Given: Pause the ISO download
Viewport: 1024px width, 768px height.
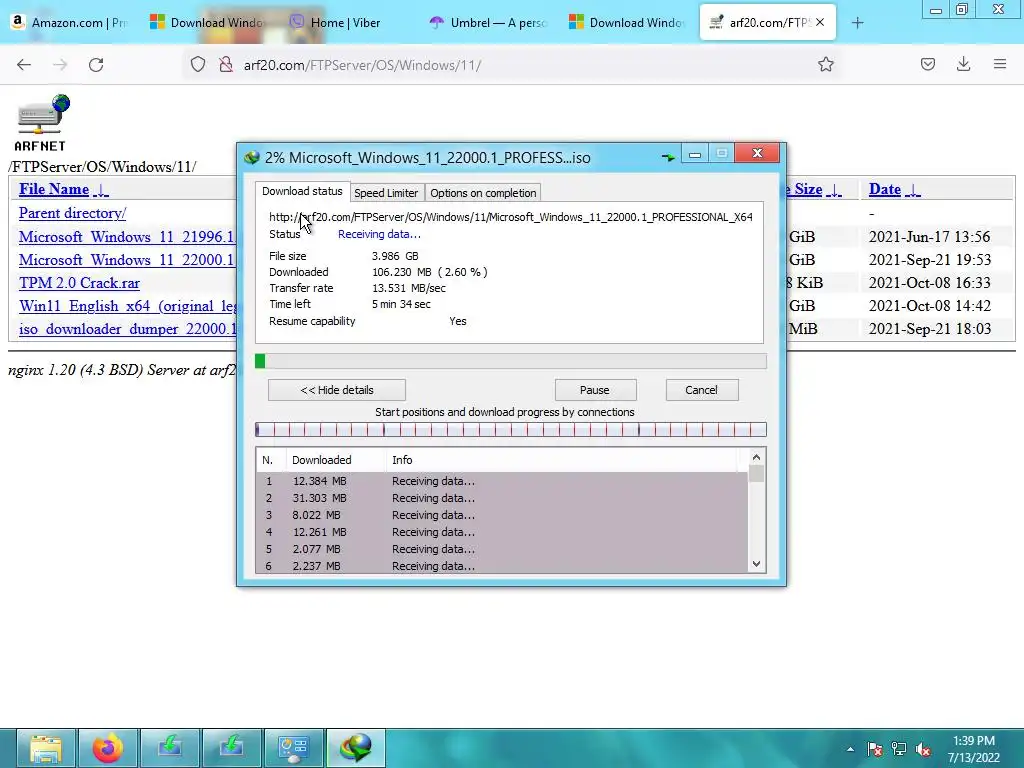Looking at the screenshot, I should click(595, 390).
